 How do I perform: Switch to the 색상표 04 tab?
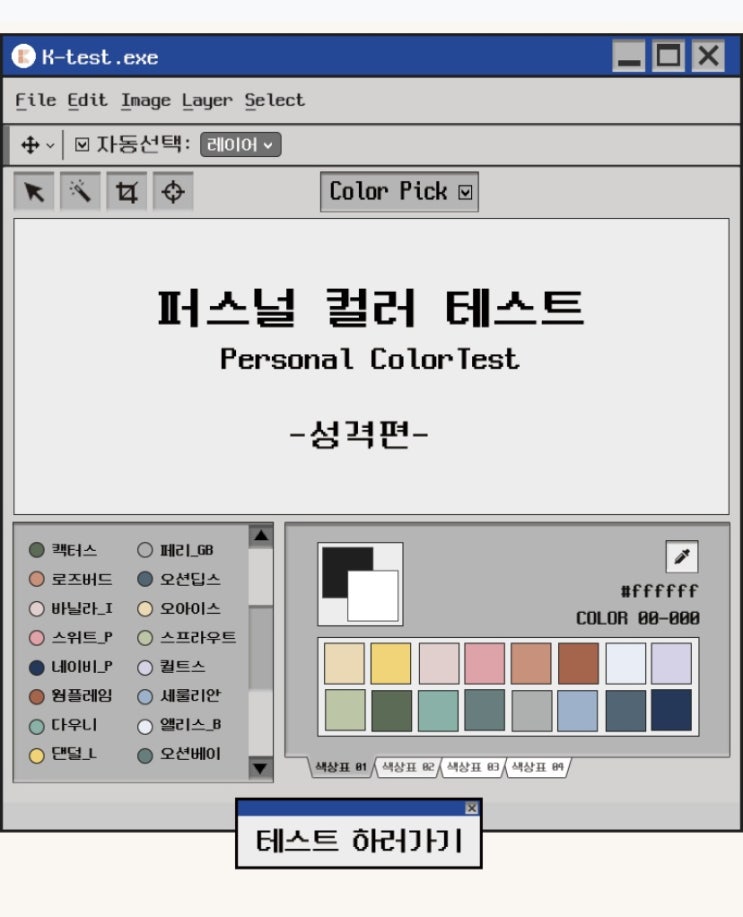(x=538, y=767)
